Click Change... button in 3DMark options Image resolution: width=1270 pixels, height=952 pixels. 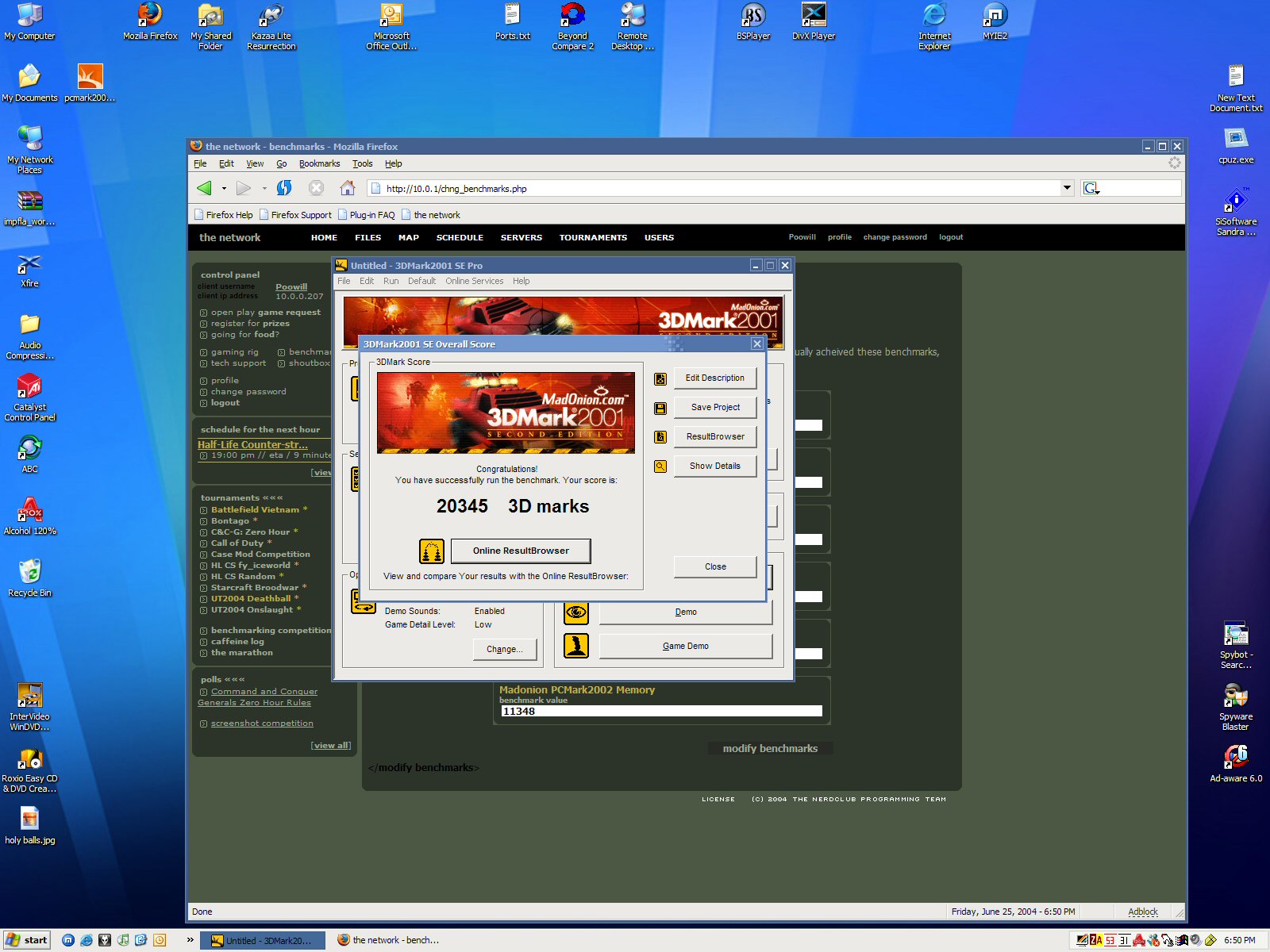point(505,649)
